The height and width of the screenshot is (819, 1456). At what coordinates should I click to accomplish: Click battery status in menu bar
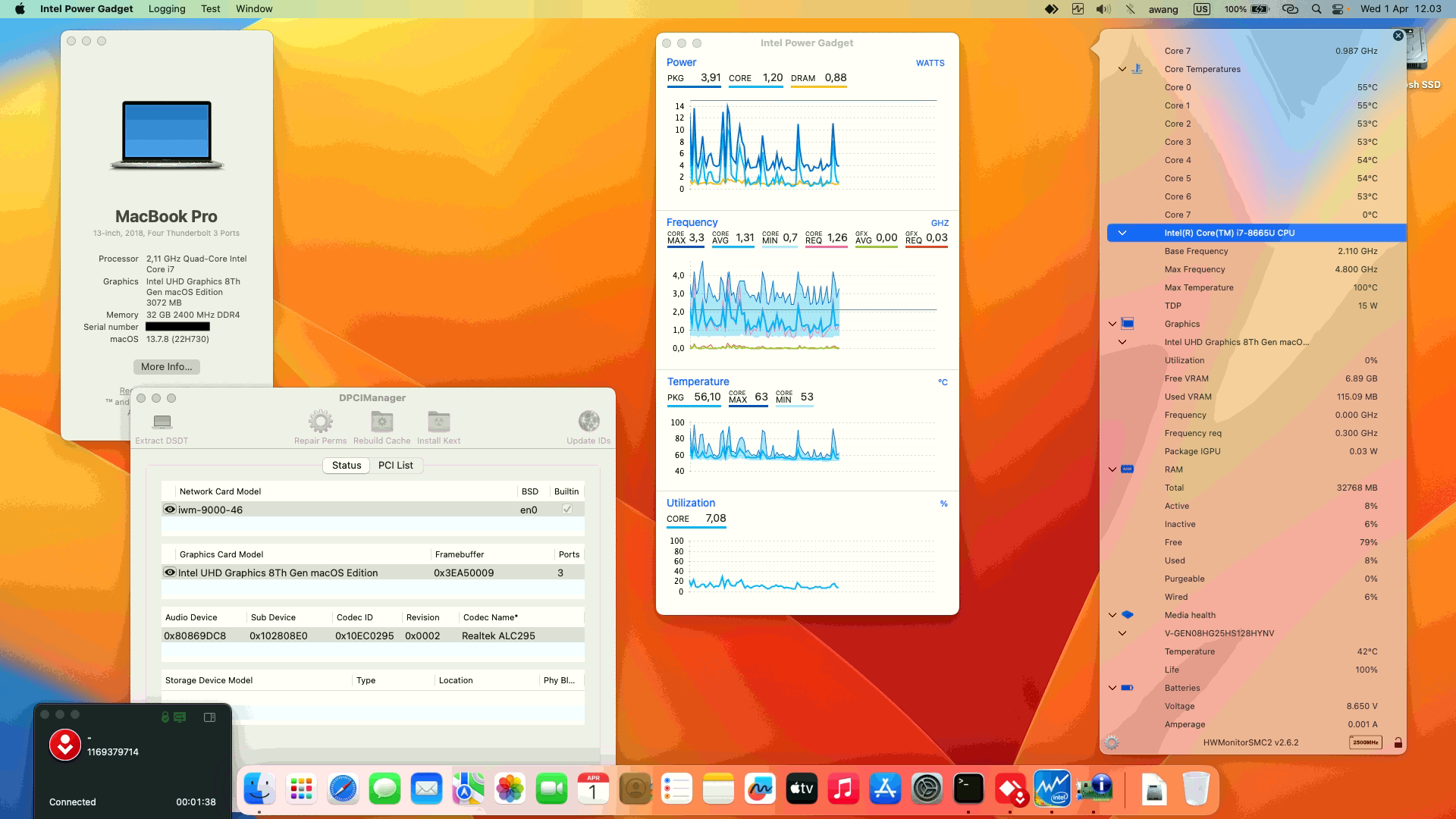click(x=1247, y=9)
